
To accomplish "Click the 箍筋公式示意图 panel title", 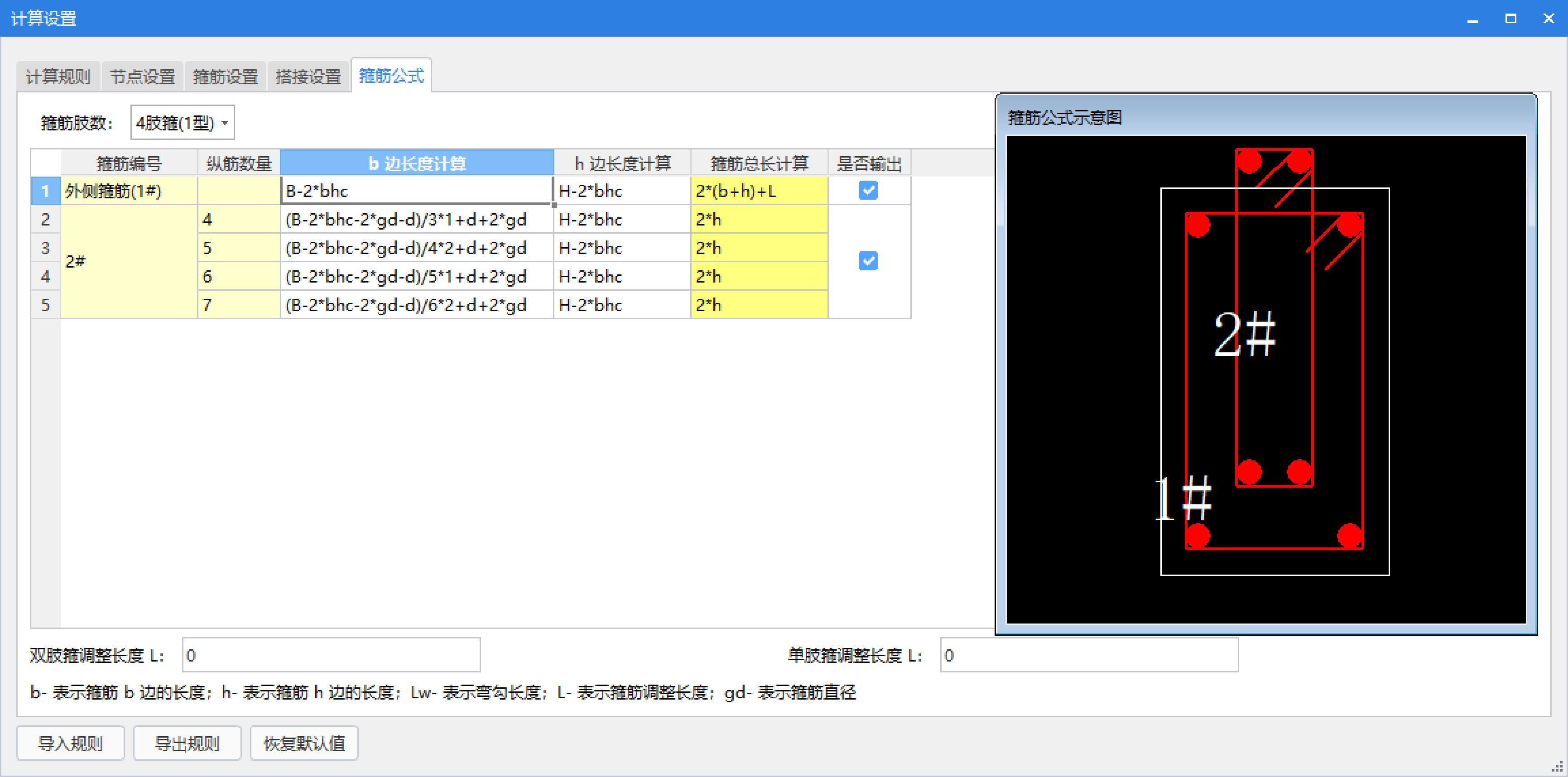I will point(1065,117).
